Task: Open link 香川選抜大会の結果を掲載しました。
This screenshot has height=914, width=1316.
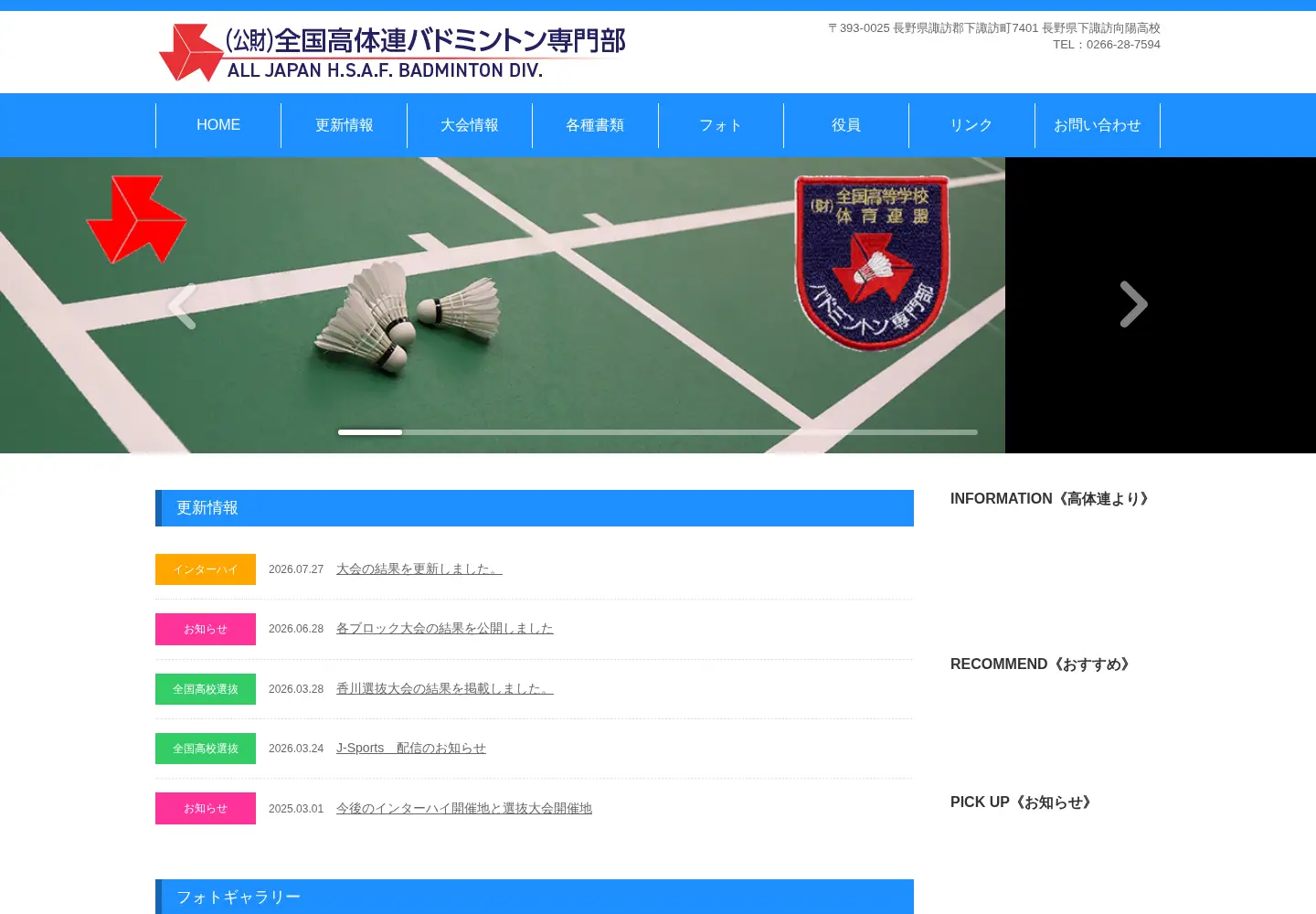Action: [x=445, y=688]
